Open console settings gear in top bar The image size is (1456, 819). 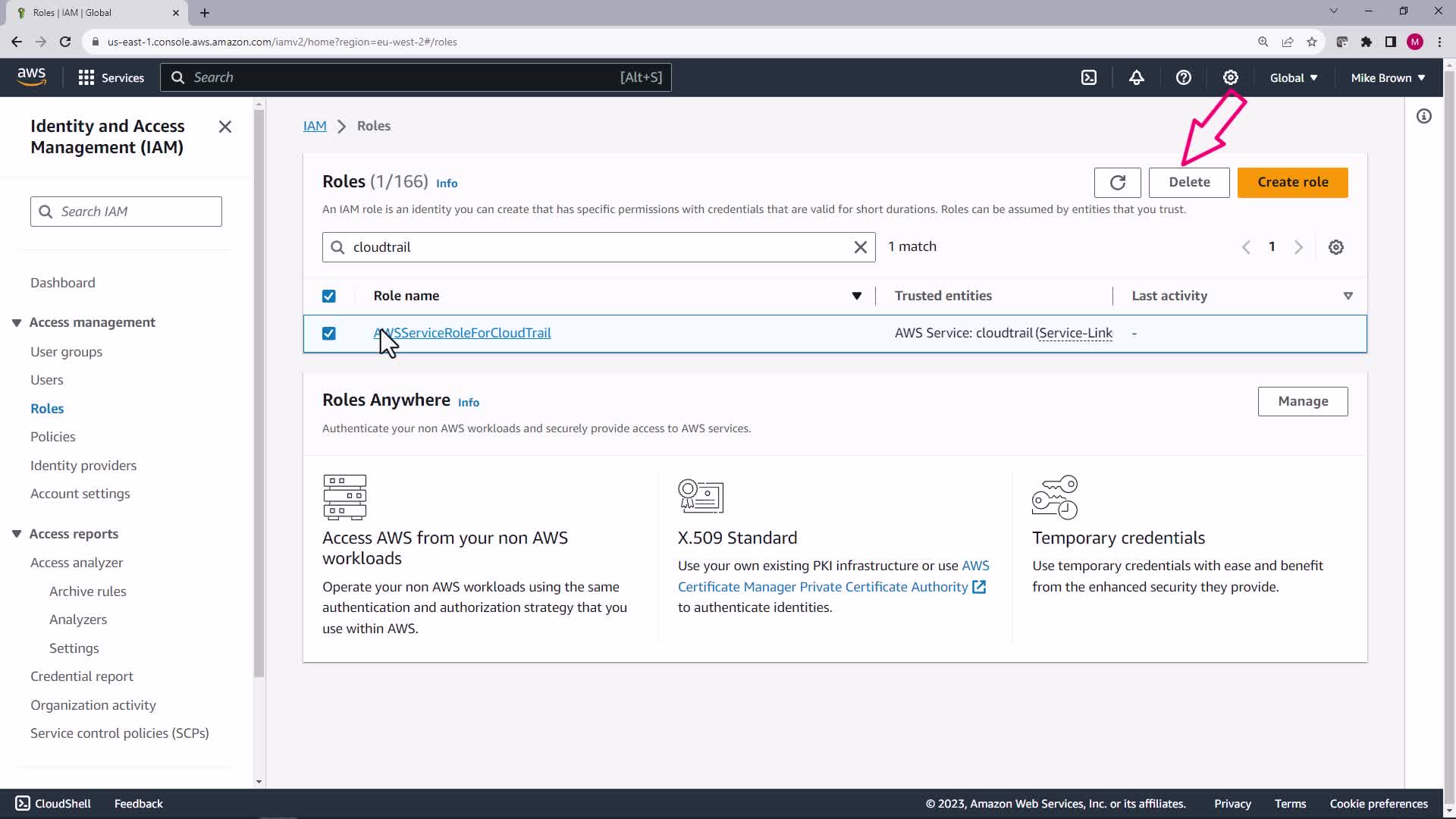click(x=1230, y=77)
